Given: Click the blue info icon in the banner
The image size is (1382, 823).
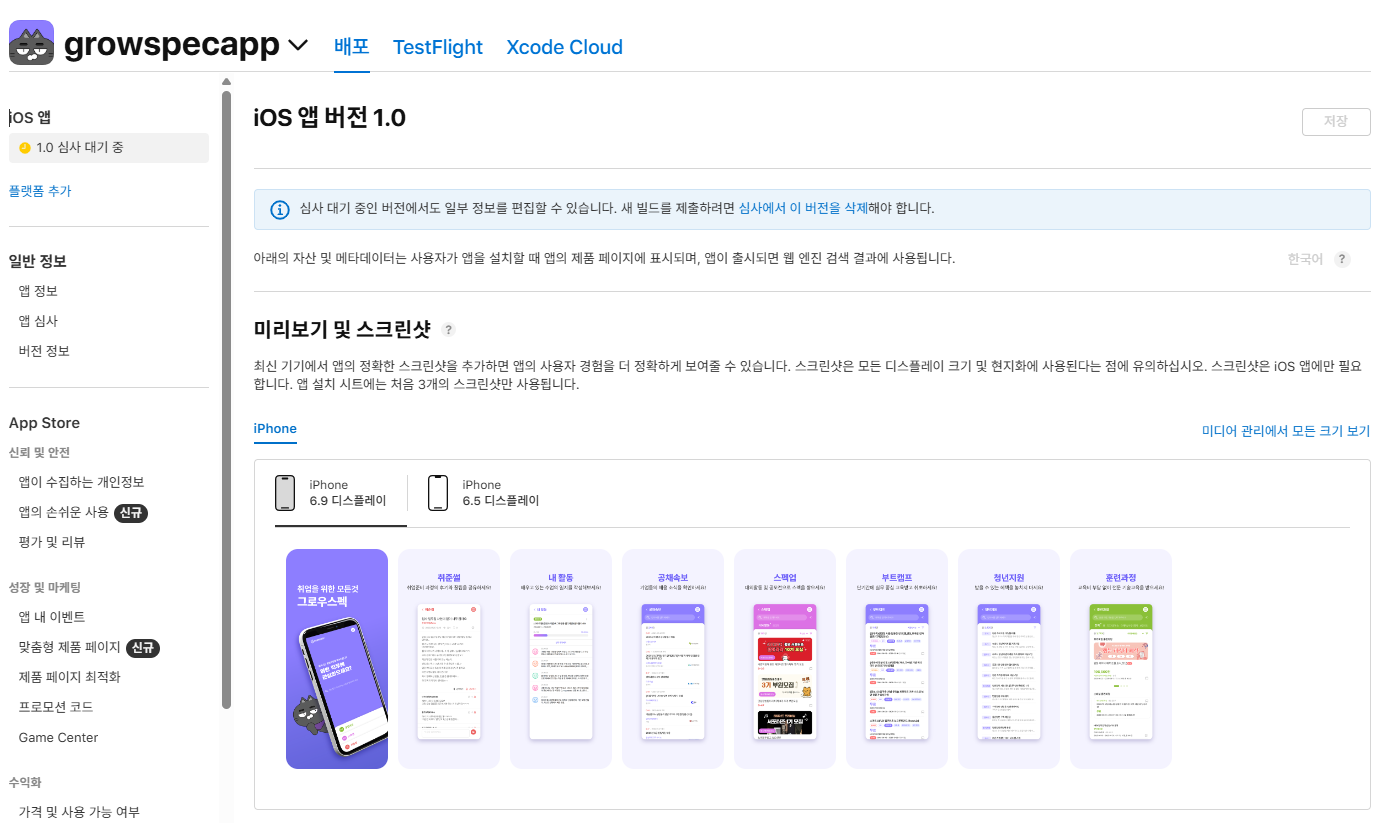Looking at the screenshot, I should point(280,209).
